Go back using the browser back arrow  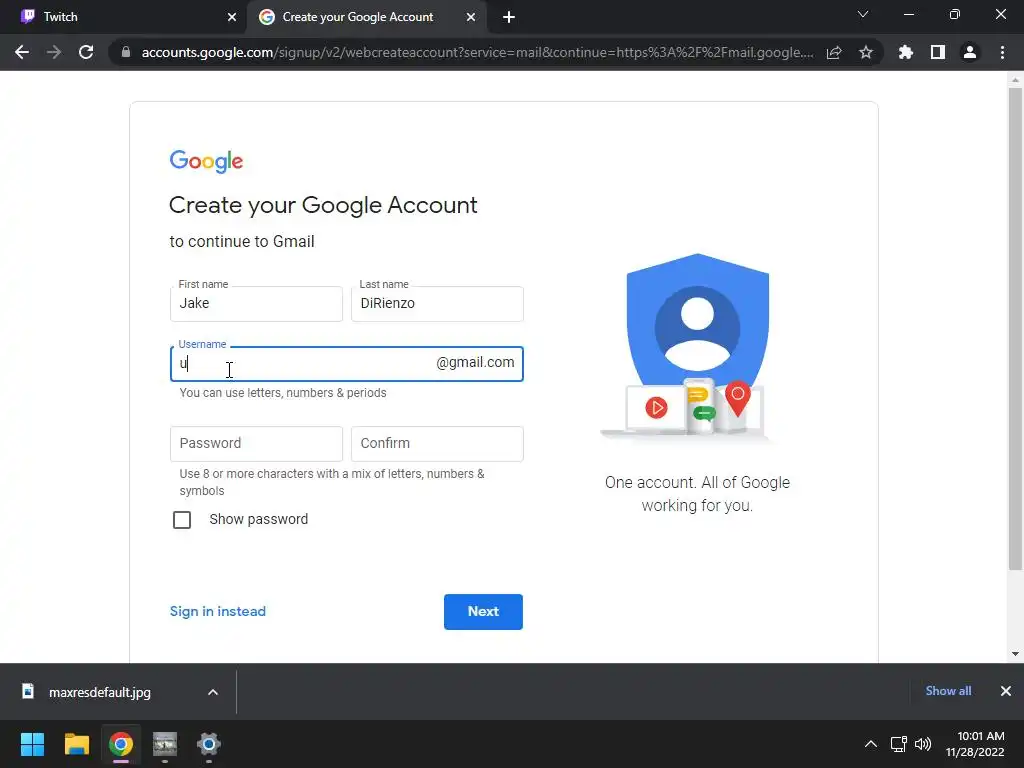coord(22,52)
